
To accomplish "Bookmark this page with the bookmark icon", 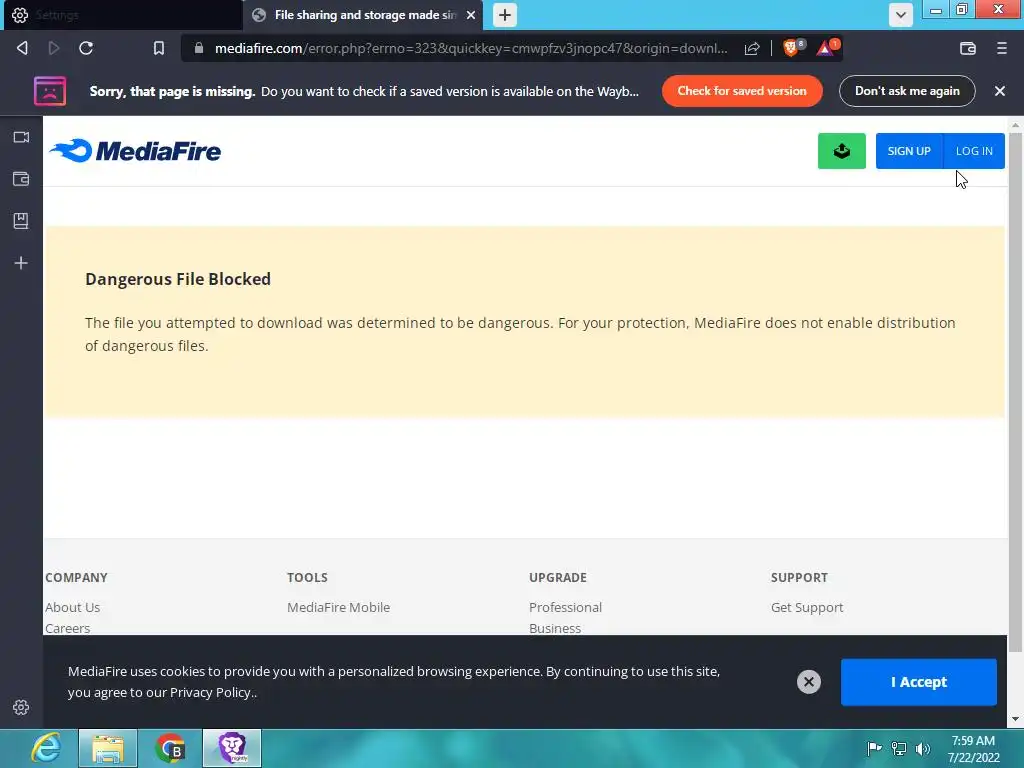I will point(159,48).
